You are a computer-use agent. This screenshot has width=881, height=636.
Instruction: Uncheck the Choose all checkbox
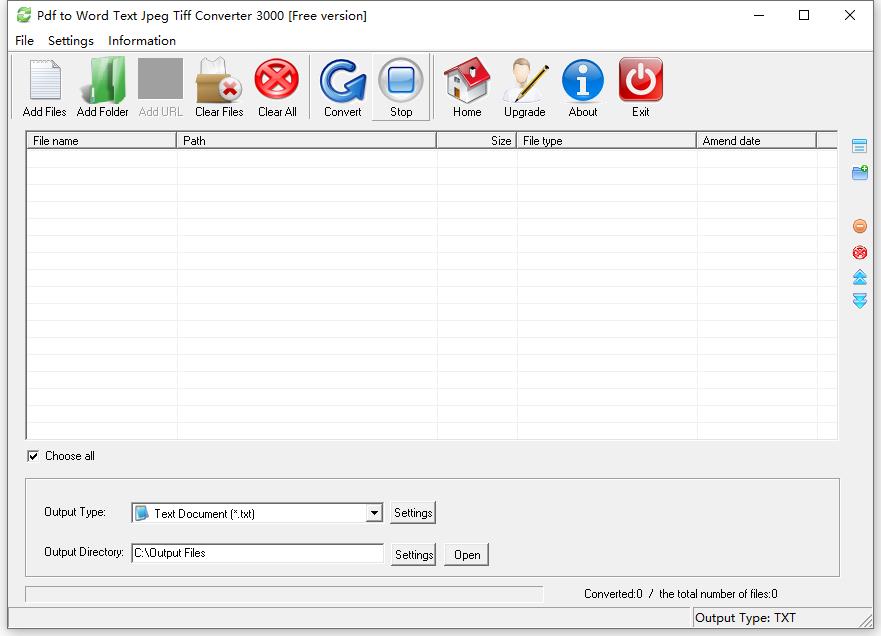point(33,456)
